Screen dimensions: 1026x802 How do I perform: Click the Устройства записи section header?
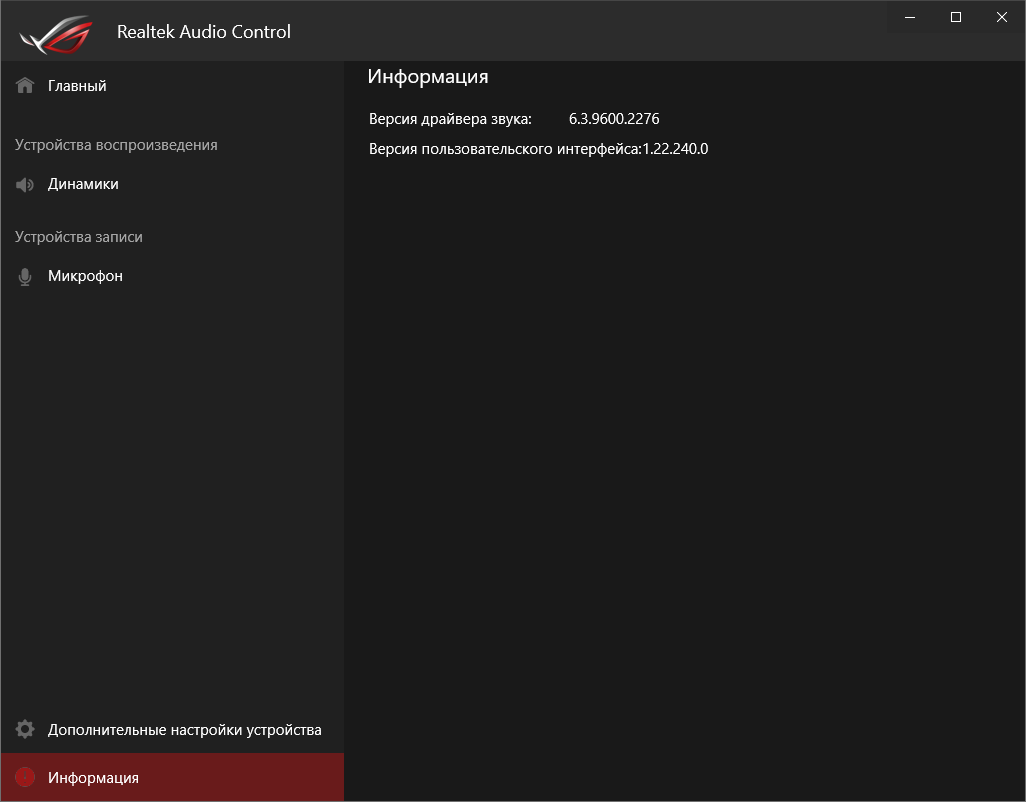coord(79,237)
